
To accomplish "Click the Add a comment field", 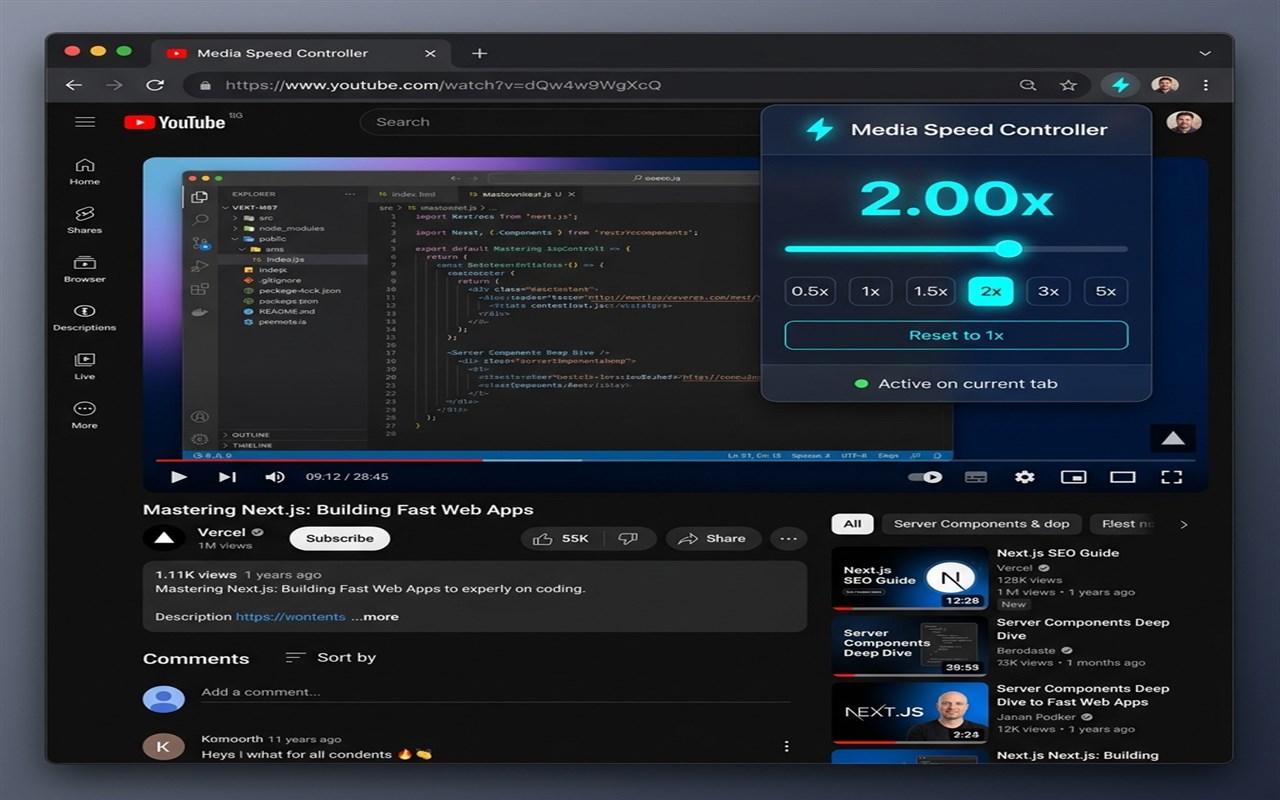I will coord(495,692).
